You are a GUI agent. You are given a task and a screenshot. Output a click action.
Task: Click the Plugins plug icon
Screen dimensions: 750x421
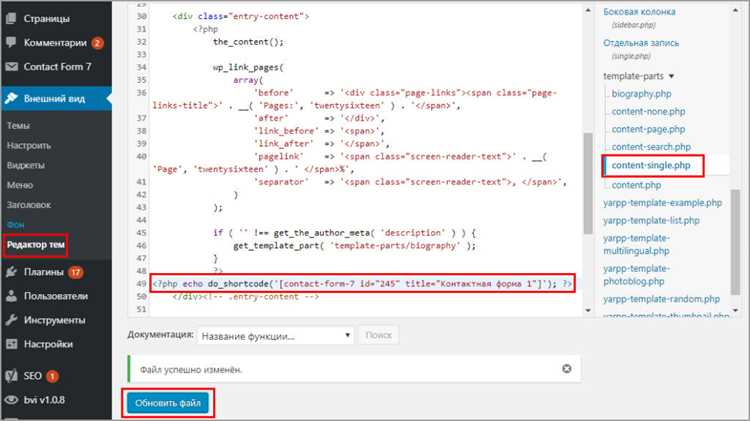[11, 272]
